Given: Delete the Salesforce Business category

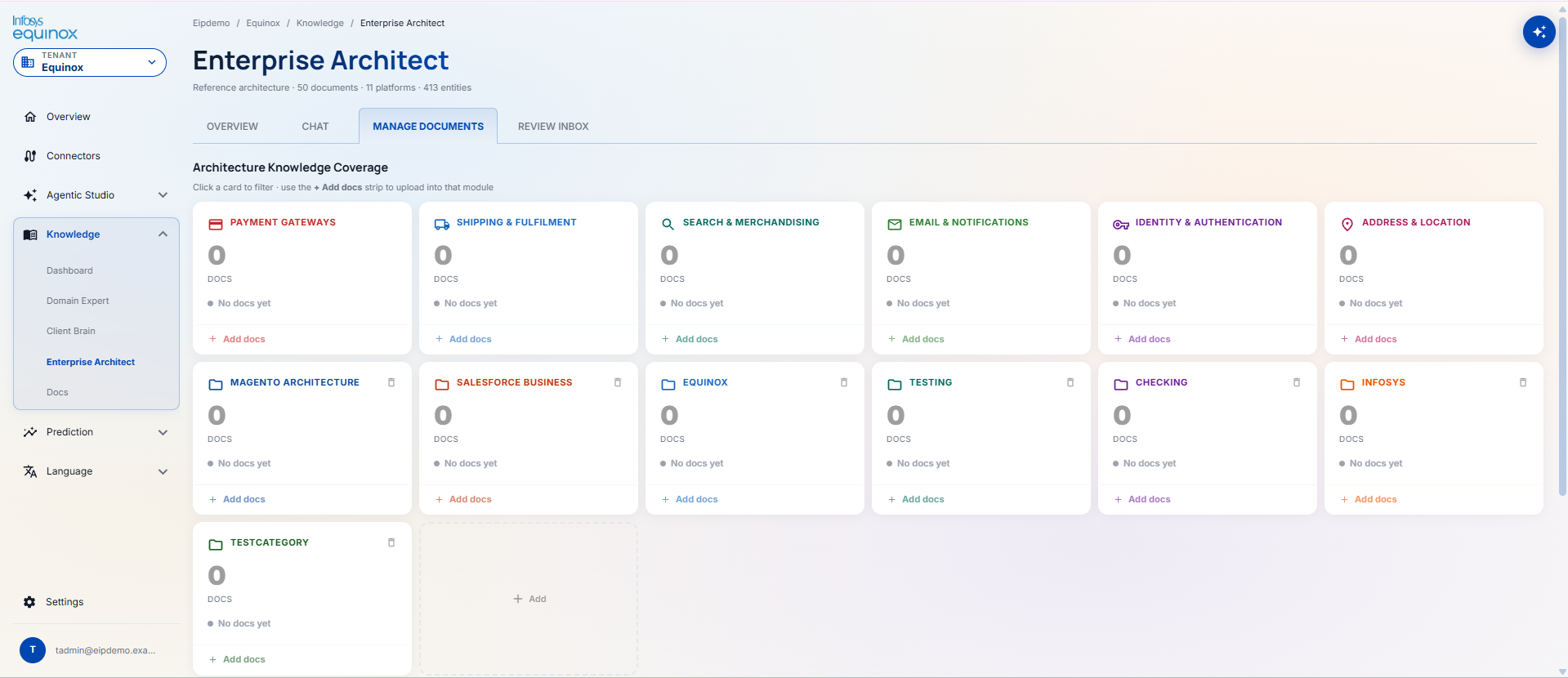Looking at the screenshot, I should pyautogui.click(x=618, y=382).
